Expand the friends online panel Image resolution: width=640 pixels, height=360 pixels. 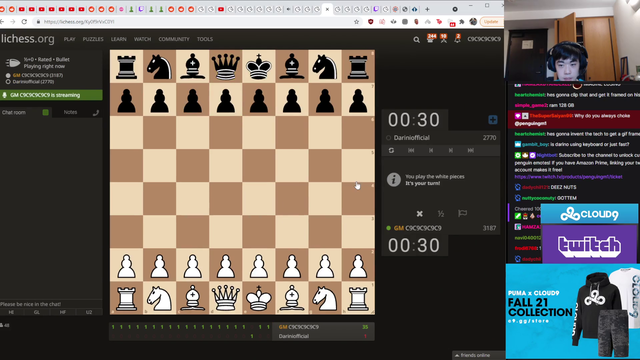click(478, 355)
